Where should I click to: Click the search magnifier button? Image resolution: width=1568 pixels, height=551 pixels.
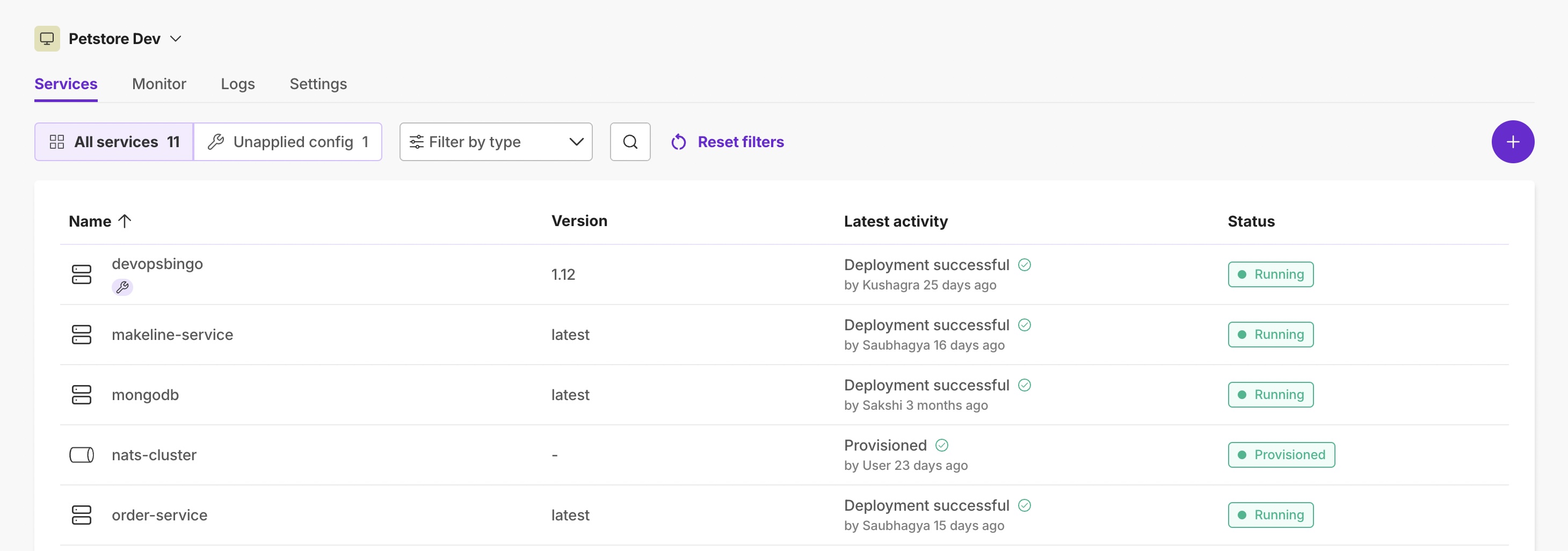click(630, 142)
